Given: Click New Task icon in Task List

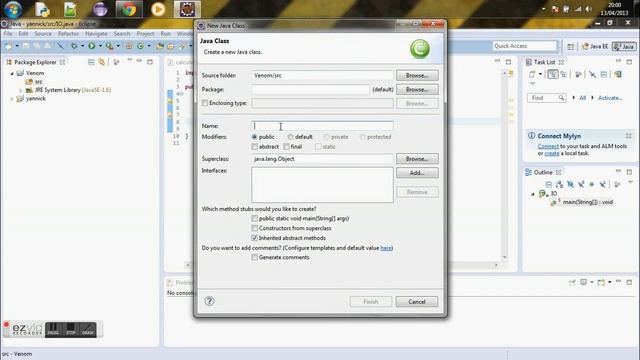Looking at the screenshot, I should [532, 74].
